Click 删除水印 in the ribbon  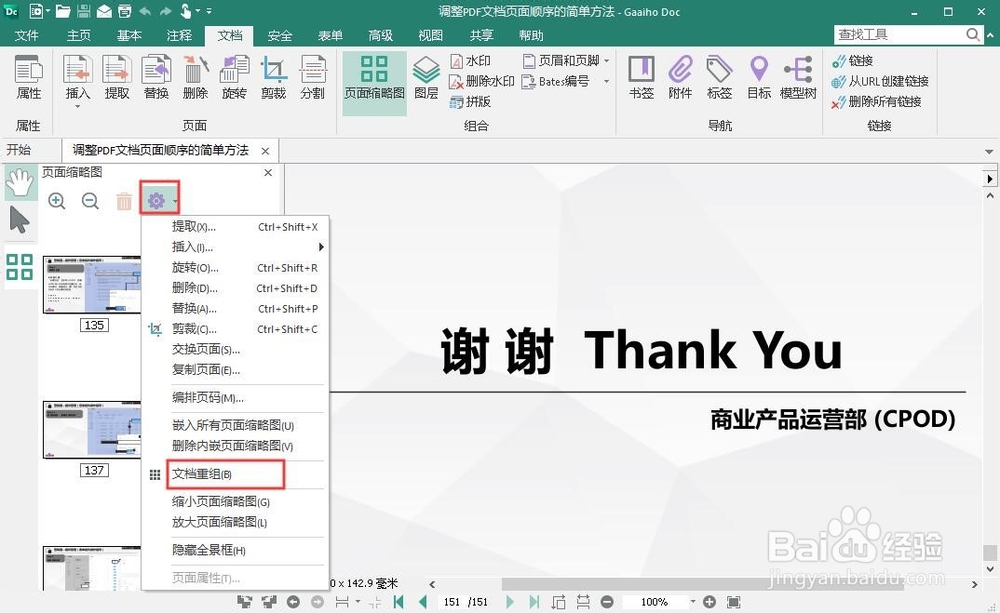(x=482, y=81)
